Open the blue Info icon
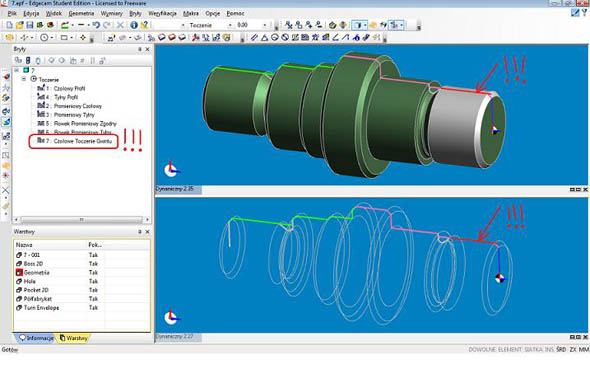The height and width of the screenshot is (369, 590). pyautogui.click(x=134, y=25)
